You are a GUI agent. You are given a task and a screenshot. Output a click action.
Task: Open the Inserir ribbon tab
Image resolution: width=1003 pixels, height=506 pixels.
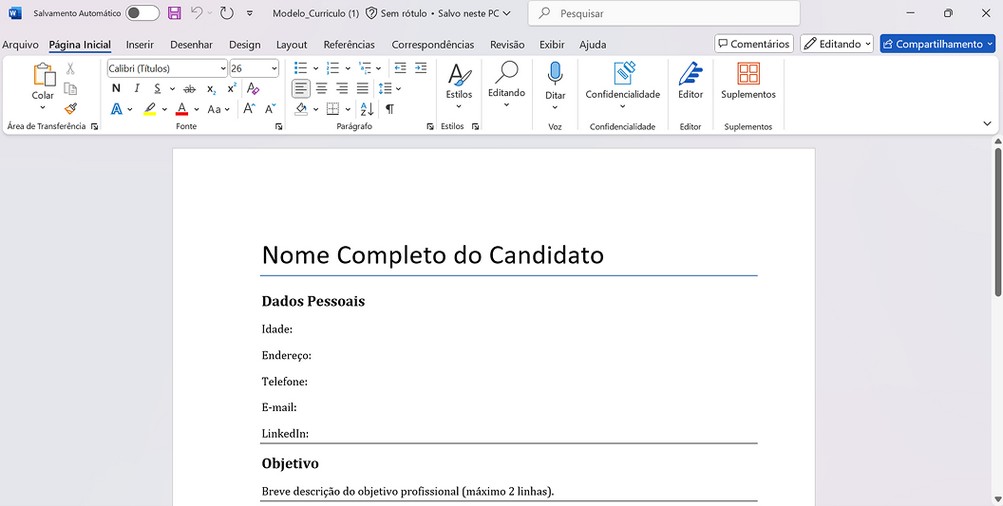tap(140, 45)
